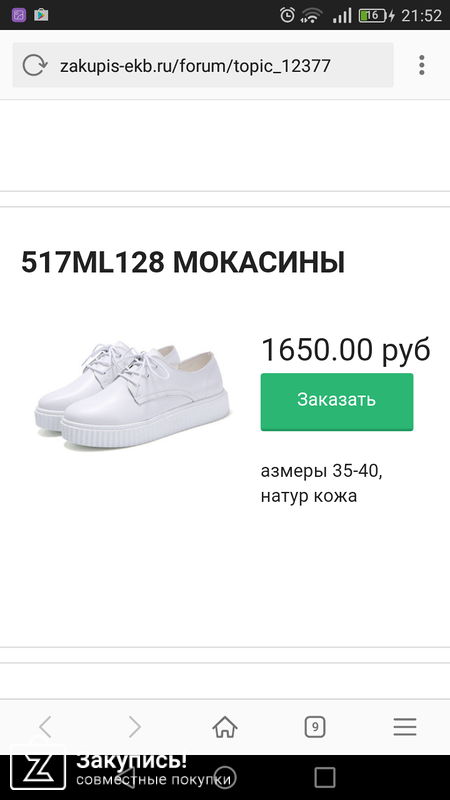The height and width of the screenshot is (800, 450).
Task: Open the Закупись Z logo
Action: [x=38, y=766]
